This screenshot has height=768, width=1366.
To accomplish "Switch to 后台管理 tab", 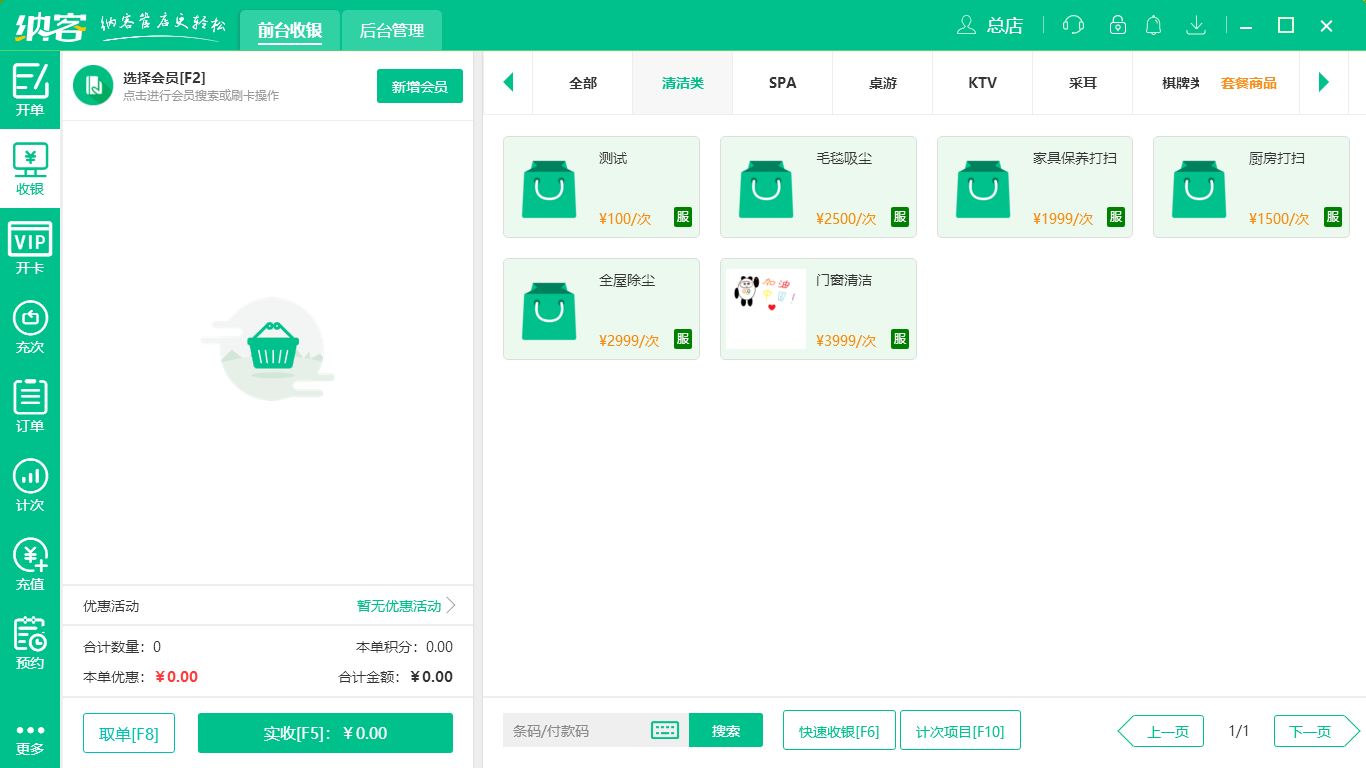I will (392, 30).
